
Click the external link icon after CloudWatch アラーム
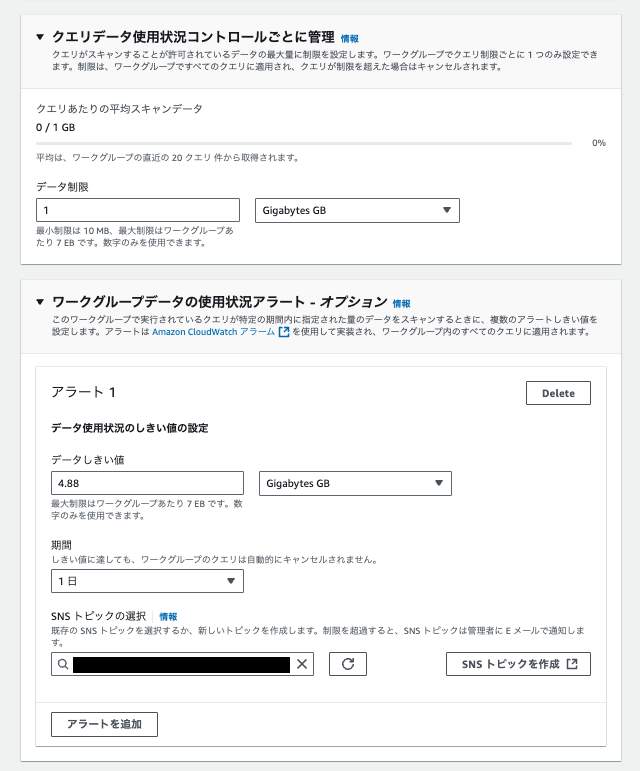pos(284,332)
